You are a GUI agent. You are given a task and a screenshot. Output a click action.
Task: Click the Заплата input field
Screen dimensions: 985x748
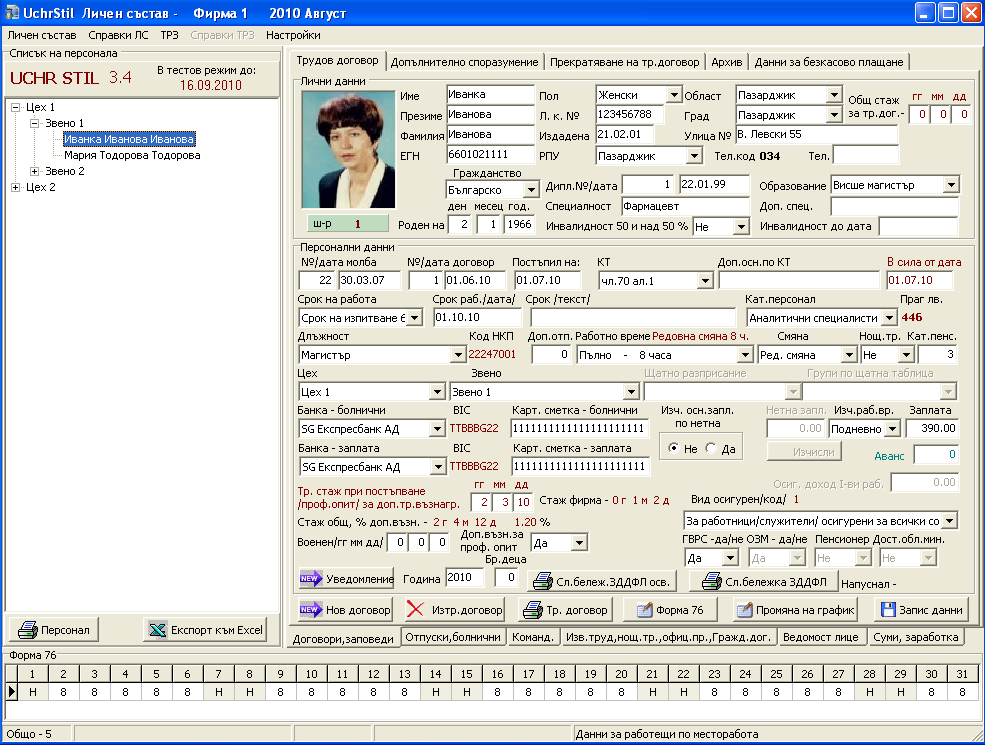pyautogui.click(x=932, y=428)
